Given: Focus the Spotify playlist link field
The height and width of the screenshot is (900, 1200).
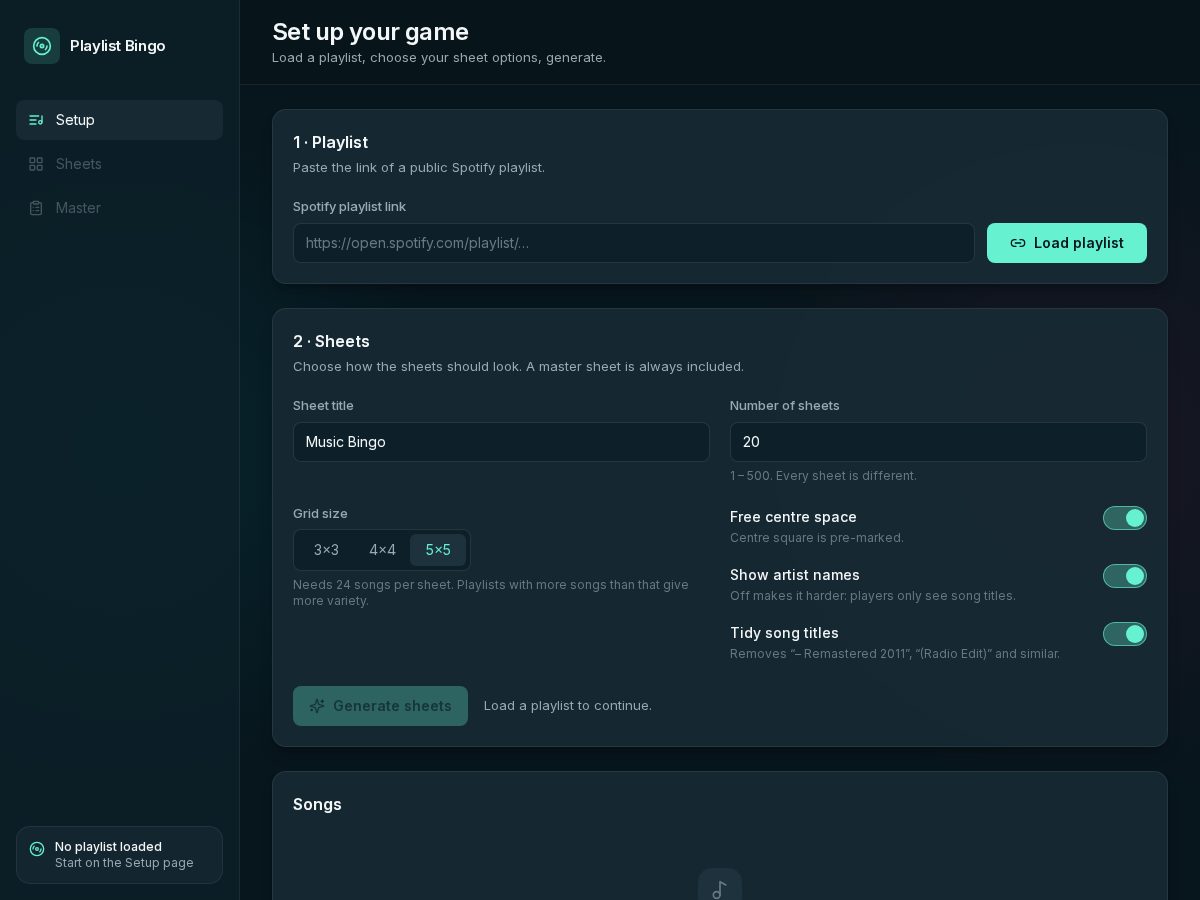Looking at the screenshot, I should point(634,243).
